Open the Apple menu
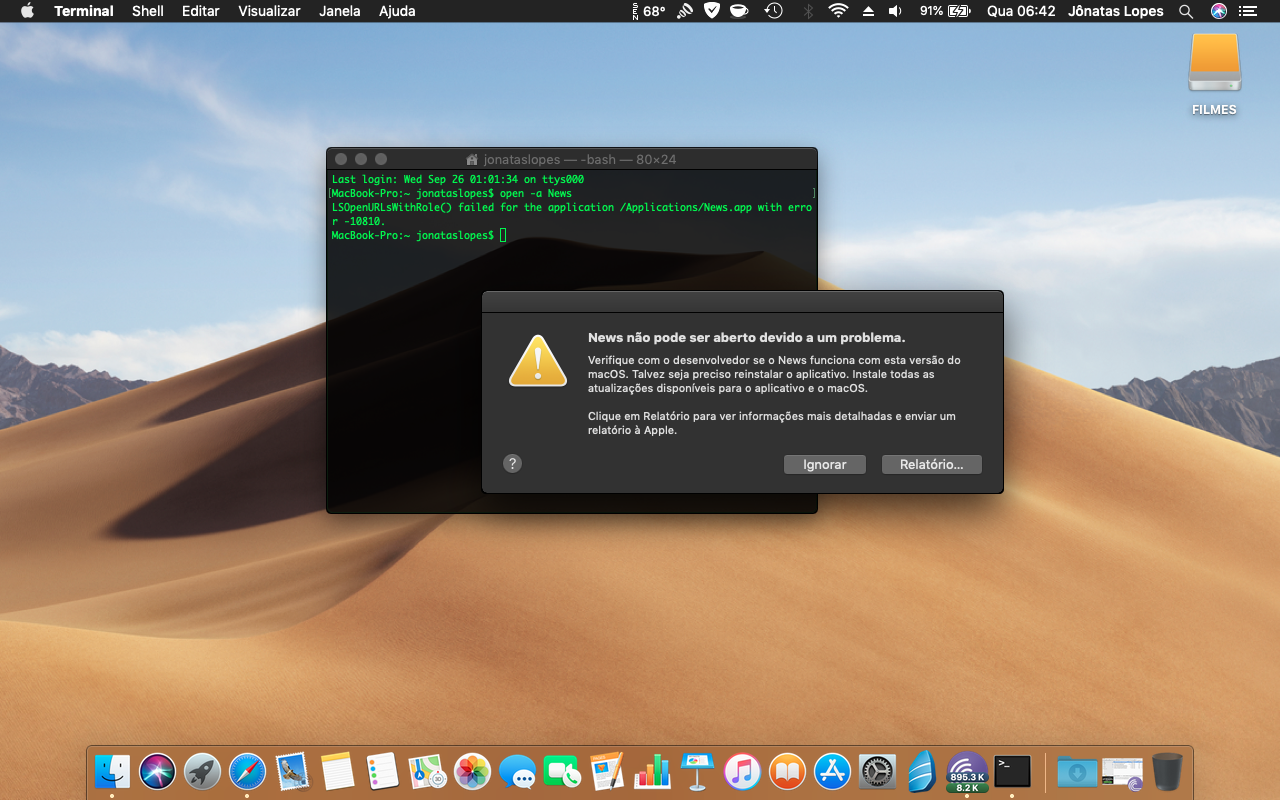This screenshot has height=800, width=1280. coord(27,11)
